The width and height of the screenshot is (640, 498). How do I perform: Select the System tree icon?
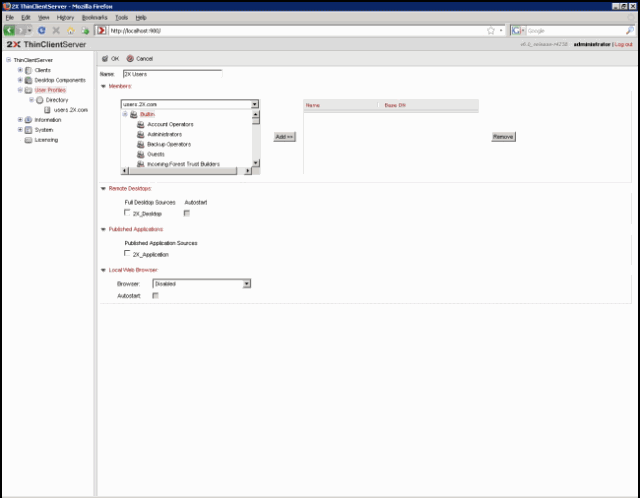tap(29, 130)
